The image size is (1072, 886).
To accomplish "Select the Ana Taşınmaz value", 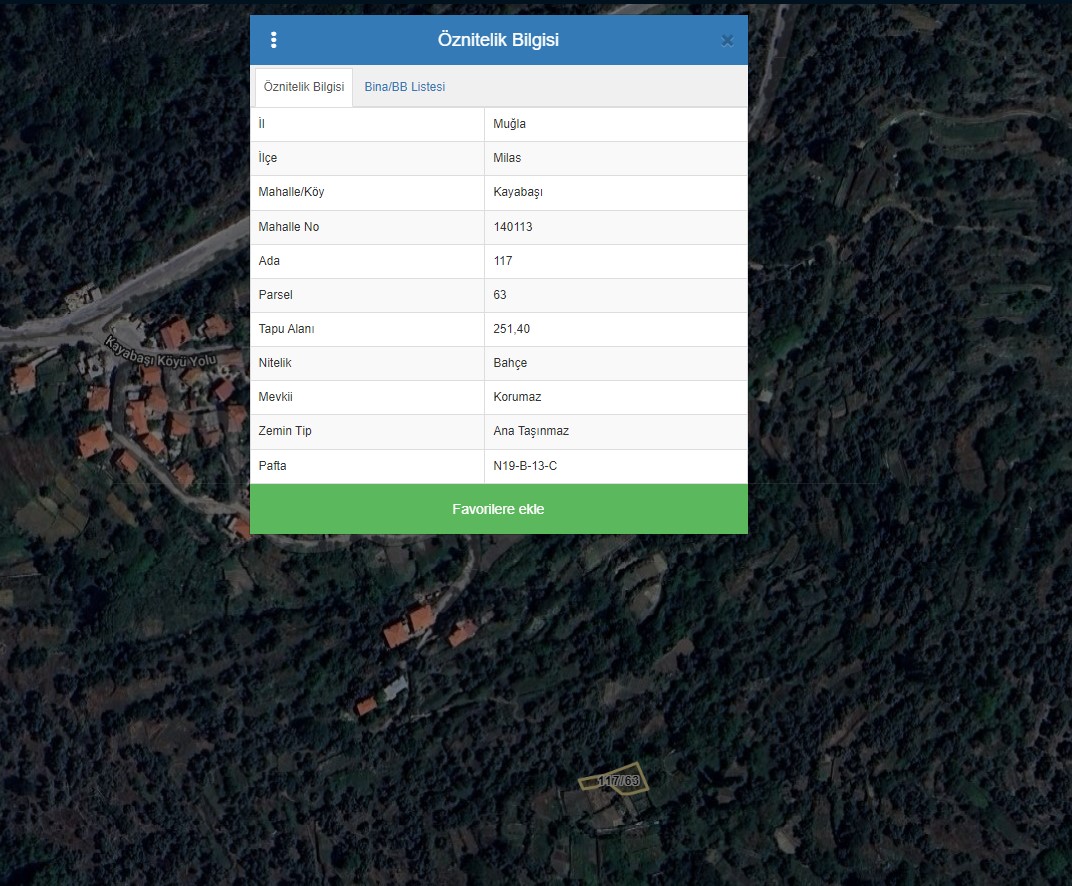I will point(531,431).
